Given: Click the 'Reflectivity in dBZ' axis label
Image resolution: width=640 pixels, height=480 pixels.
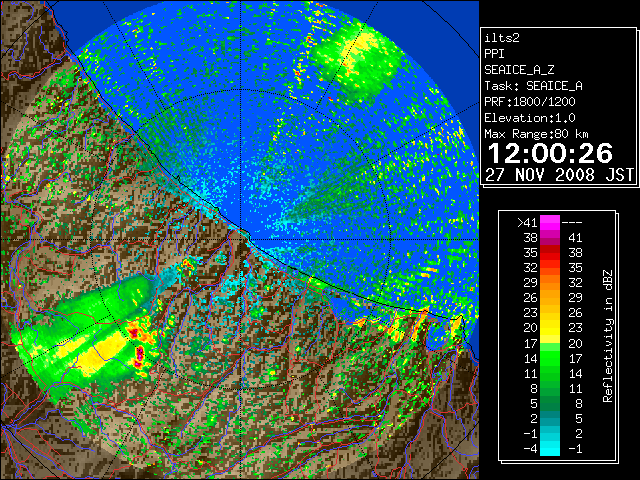Looking at the screenshot, I should (x=607, y=336).
